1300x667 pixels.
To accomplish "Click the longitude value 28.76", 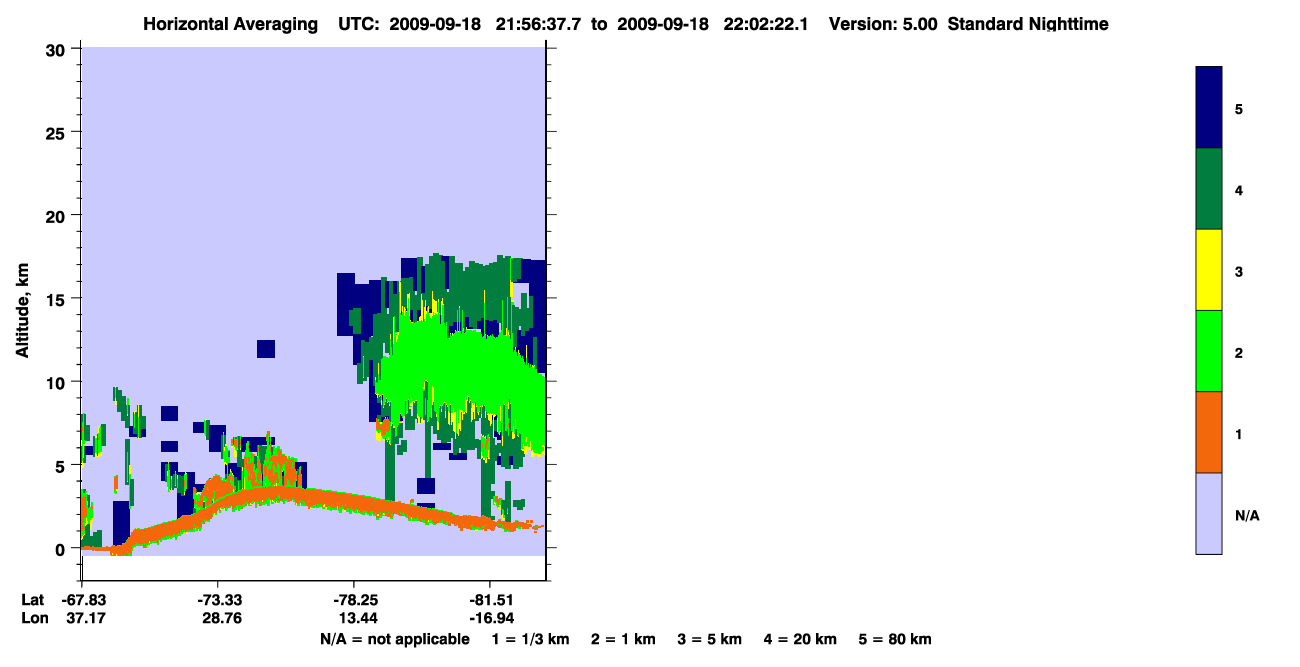I will coord(221,619).
